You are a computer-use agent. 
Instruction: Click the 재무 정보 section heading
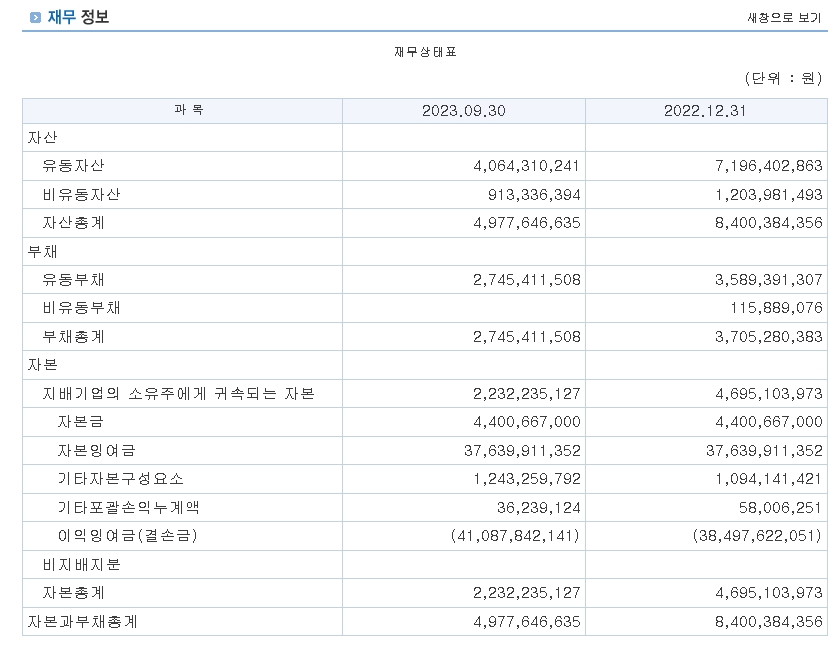click(x=78, y=17)
